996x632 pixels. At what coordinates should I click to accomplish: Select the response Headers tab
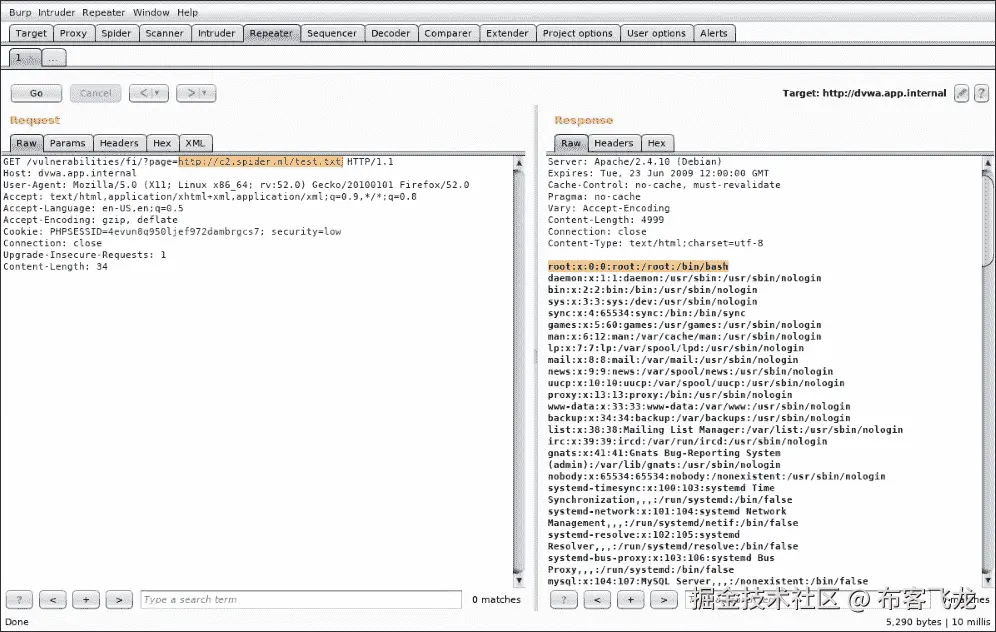click(614, 143)
